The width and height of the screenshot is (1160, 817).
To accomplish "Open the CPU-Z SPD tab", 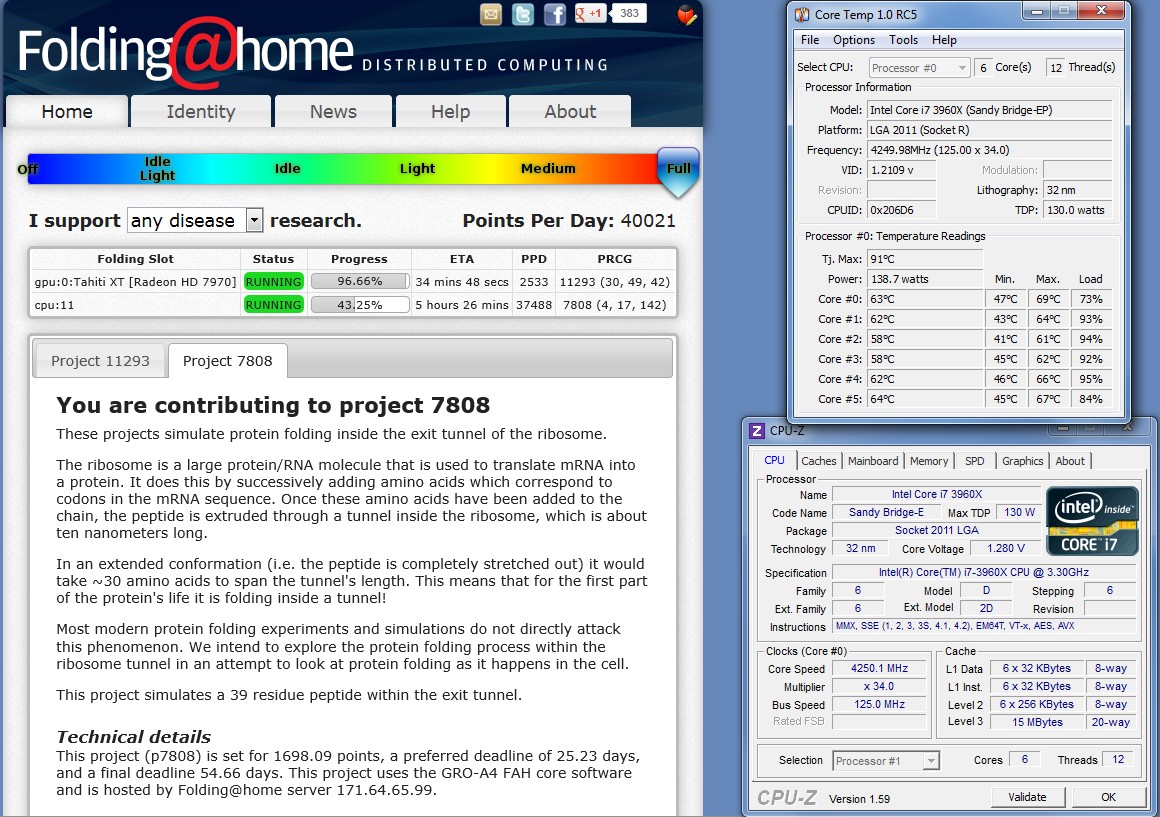I will click(975, 461).
